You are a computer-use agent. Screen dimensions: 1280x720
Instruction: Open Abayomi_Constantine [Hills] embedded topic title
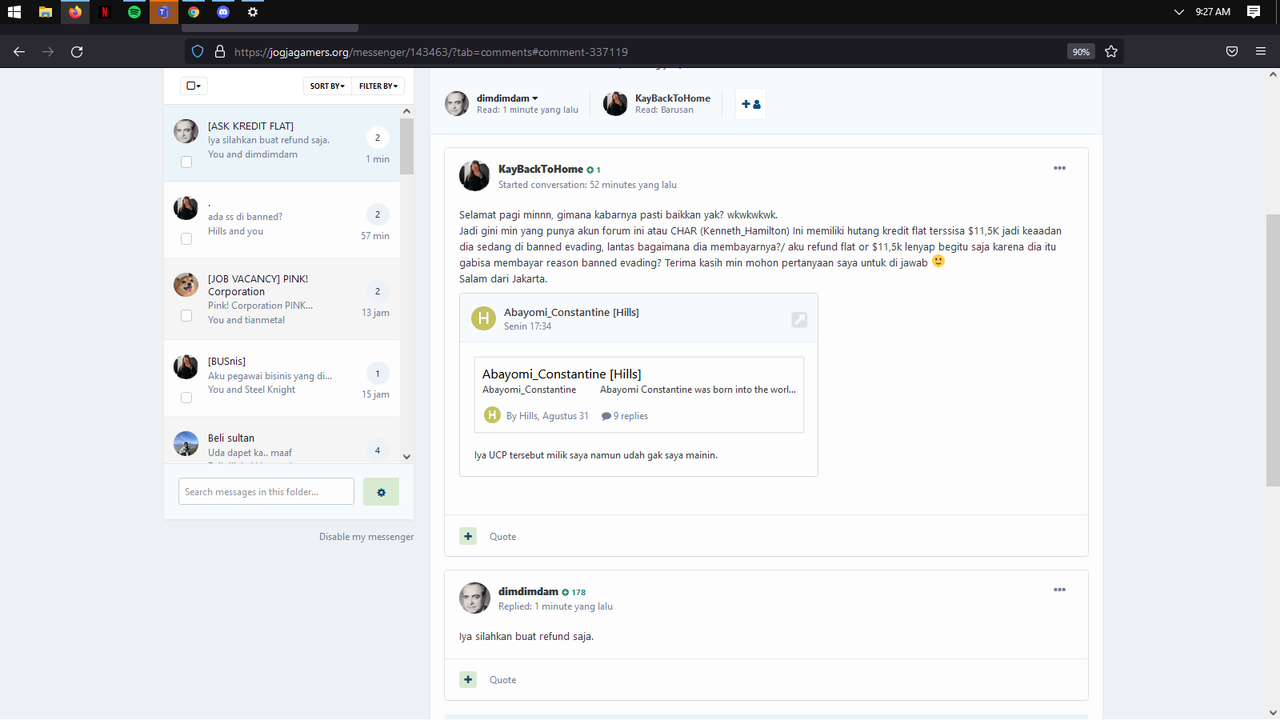coord(562,374)
